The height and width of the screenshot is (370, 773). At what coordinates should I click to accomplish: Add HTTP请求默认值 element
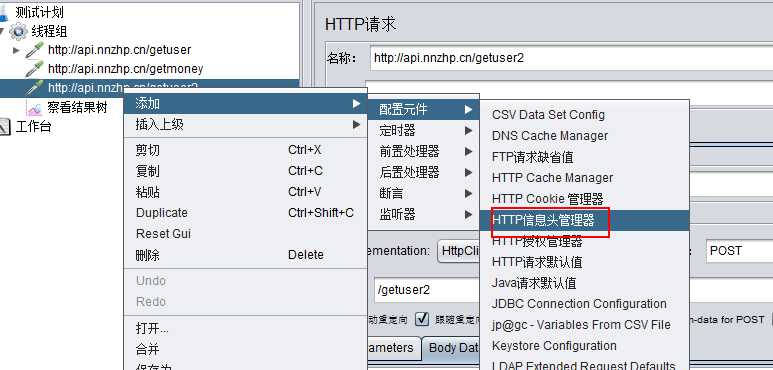[584, 262]
